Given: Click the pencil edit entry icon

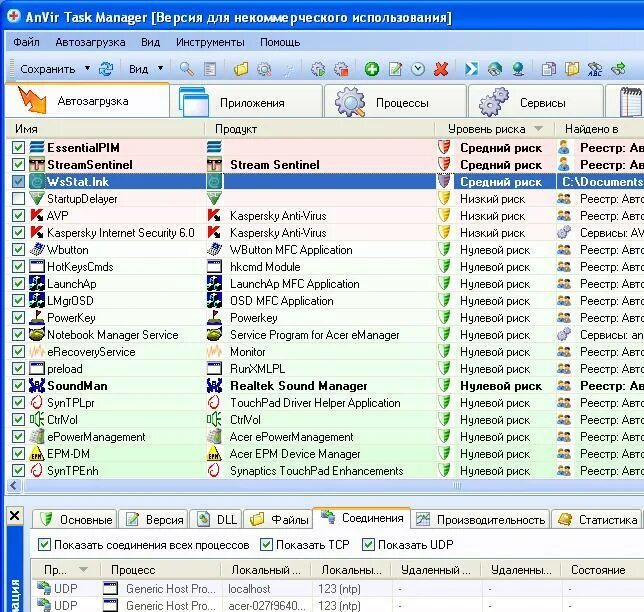Looking at the screenshot, I should [x=395, y=69].
